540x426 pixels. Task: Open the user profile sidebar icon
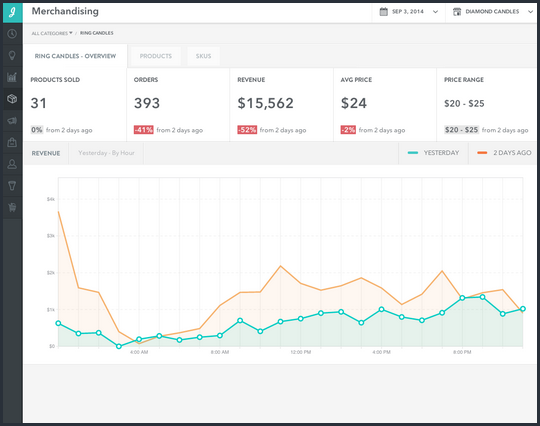pos(12,164)
